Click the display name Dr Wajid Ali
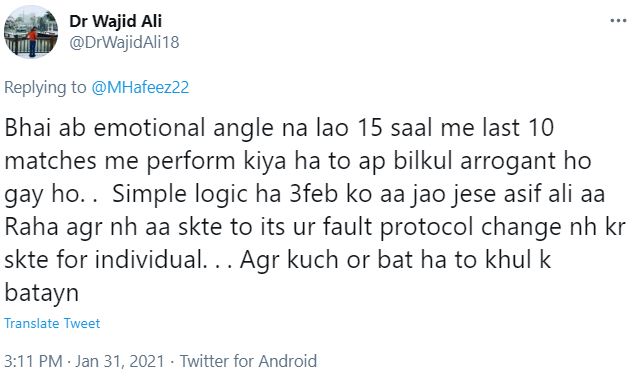 click(x=116, y=22)
